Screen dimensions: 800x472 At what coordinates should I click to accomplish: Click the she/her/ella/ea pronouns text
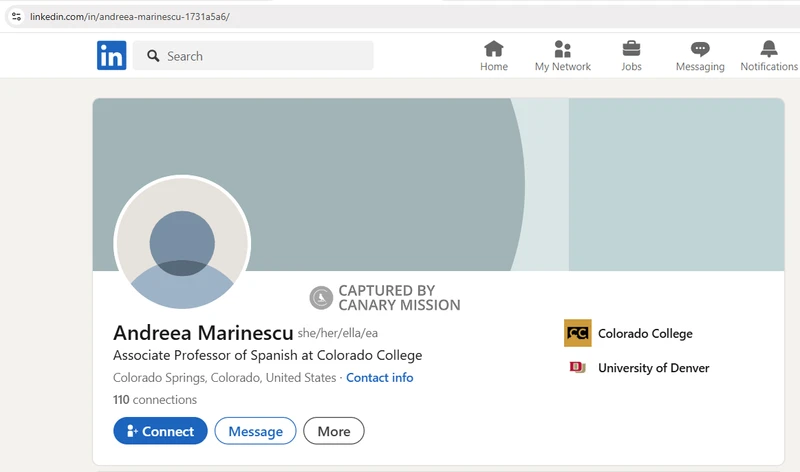click(x=338, y=333)
